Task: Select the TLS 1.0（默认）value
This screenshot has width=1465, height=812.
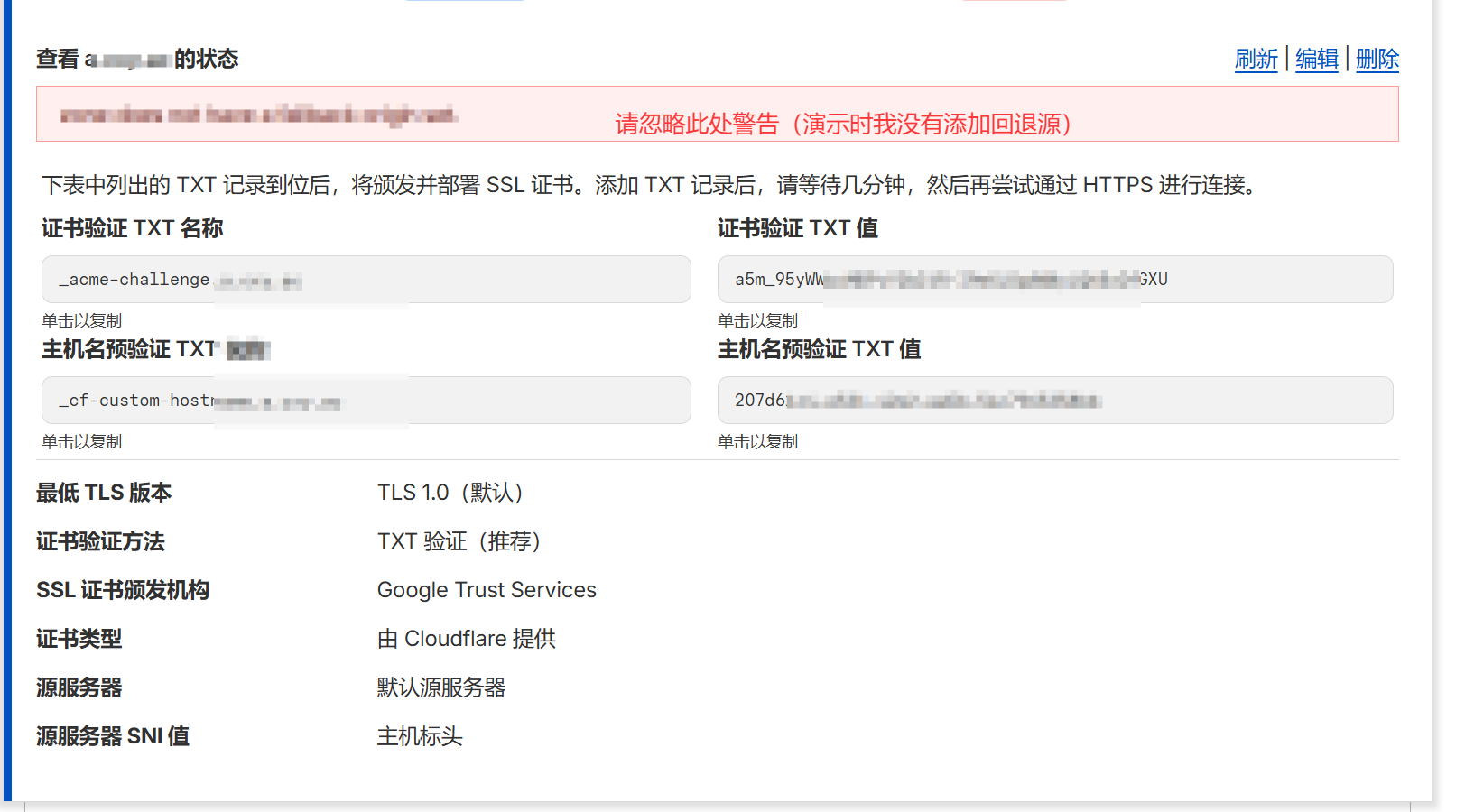Action: (450, 493)
